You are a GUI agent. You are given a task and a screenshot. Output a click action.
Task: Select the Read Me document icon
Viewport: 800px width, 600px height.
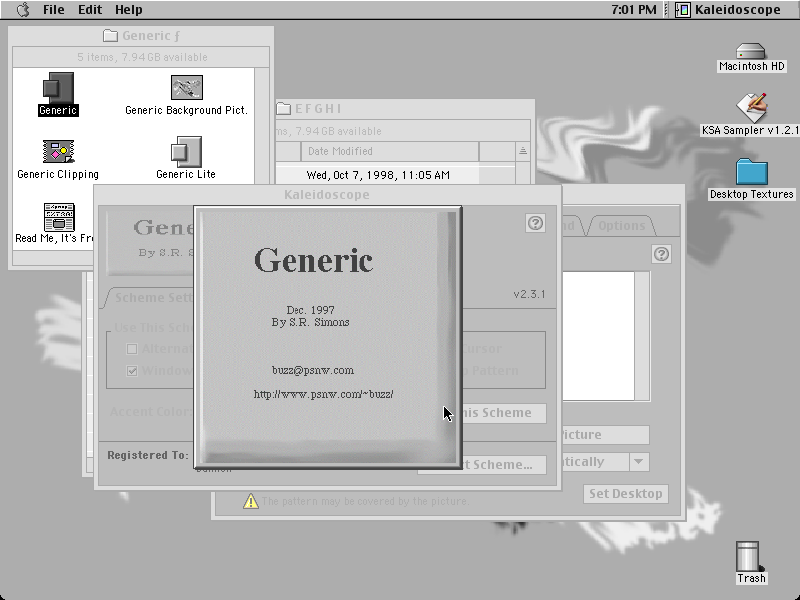coord(59,217)
